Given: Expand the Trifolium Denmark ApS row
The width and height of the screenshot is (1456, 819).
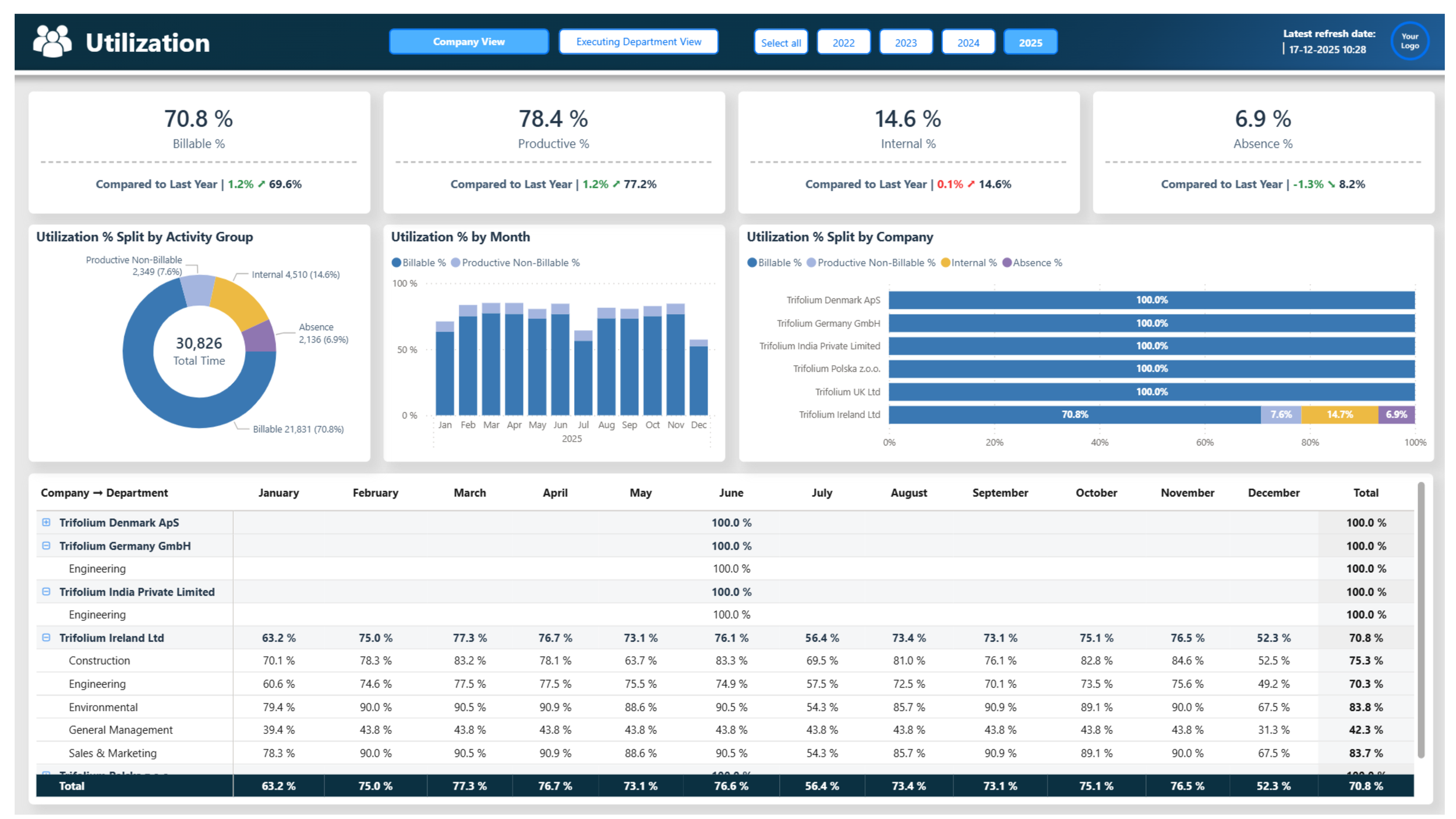Looking at the screenshot, I should click(47, 523).
